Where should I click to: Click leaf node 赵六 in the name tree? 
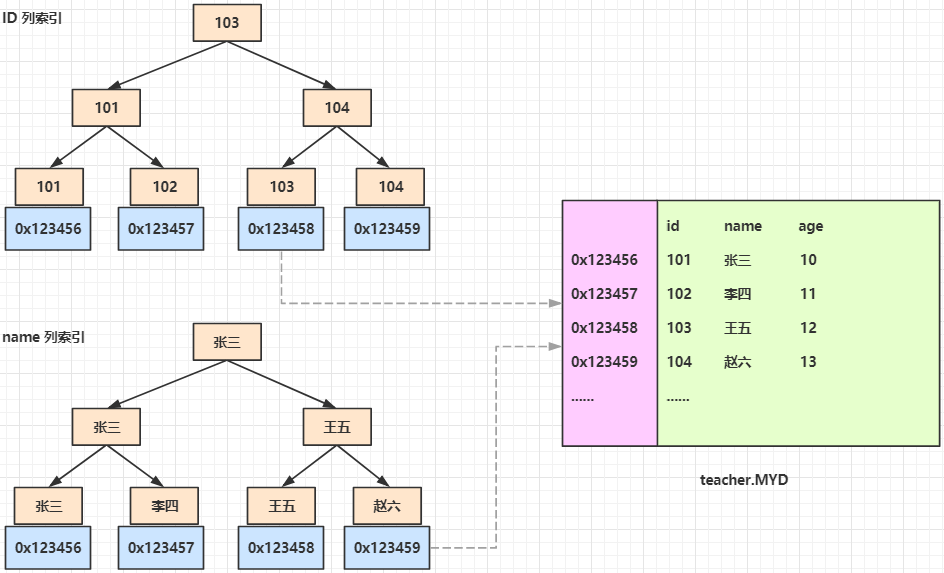(387, 506)
